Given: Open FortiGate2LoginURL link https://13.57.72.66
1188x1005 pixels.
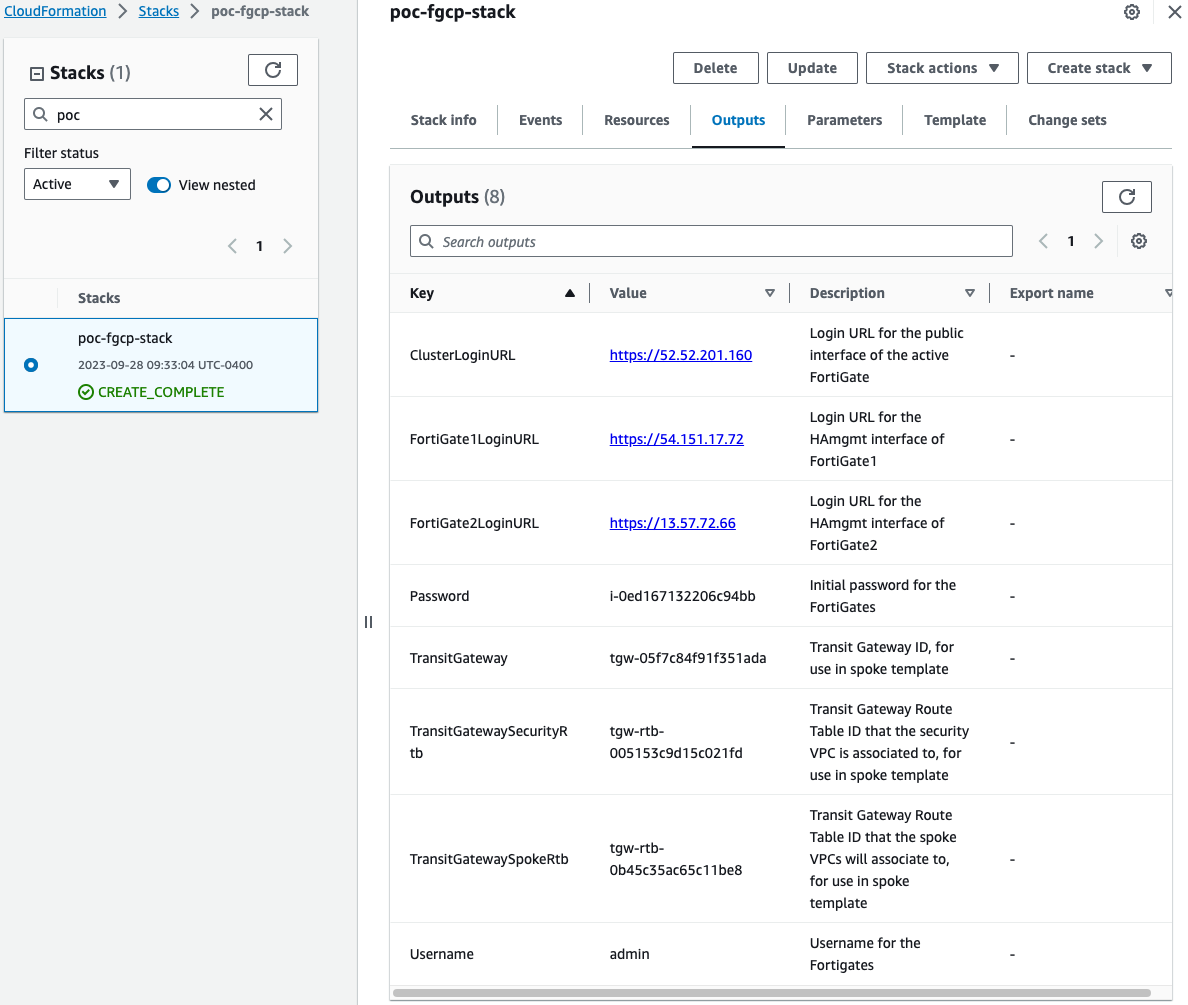Looking at the screenshot, I should [672, 524].
